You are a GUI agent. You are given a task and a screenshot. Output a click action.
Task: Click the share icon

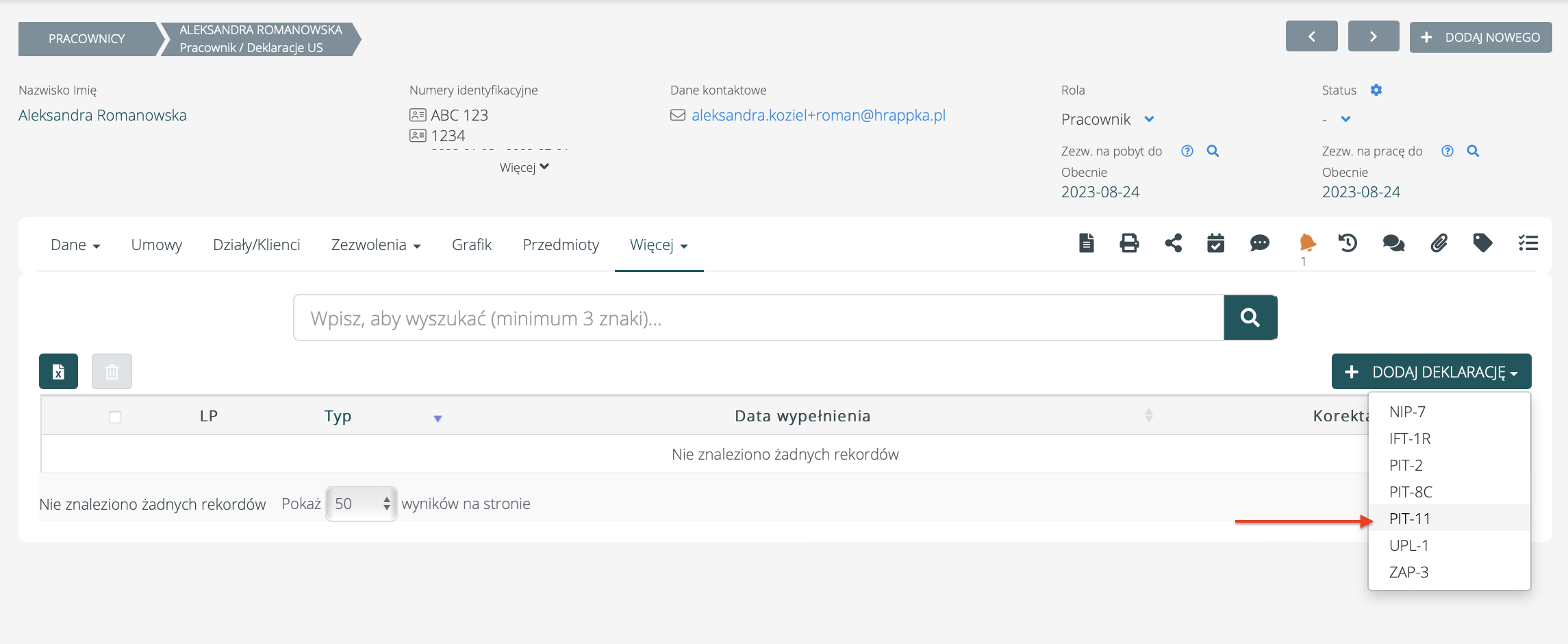[x=1173, y=243]
